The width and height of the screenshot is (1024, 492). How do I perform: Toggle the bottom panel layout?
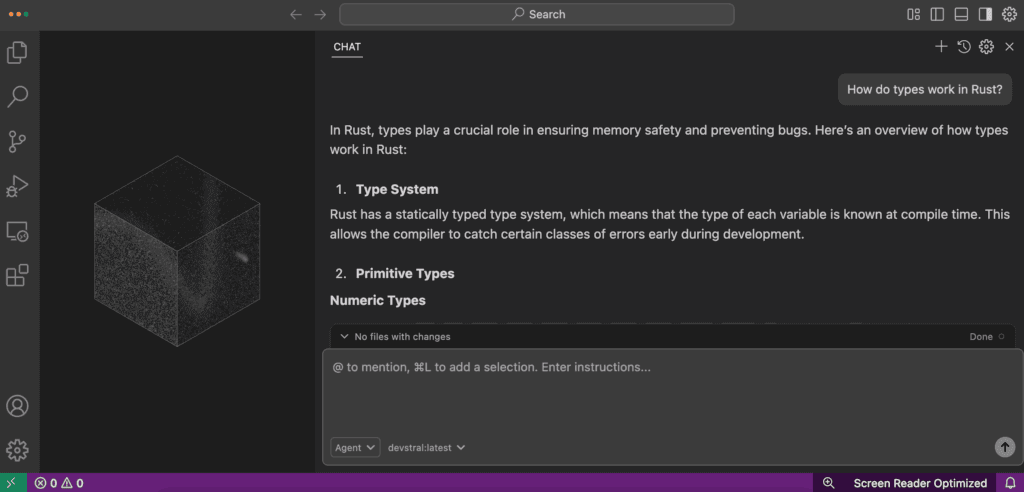tap(961, 14)
